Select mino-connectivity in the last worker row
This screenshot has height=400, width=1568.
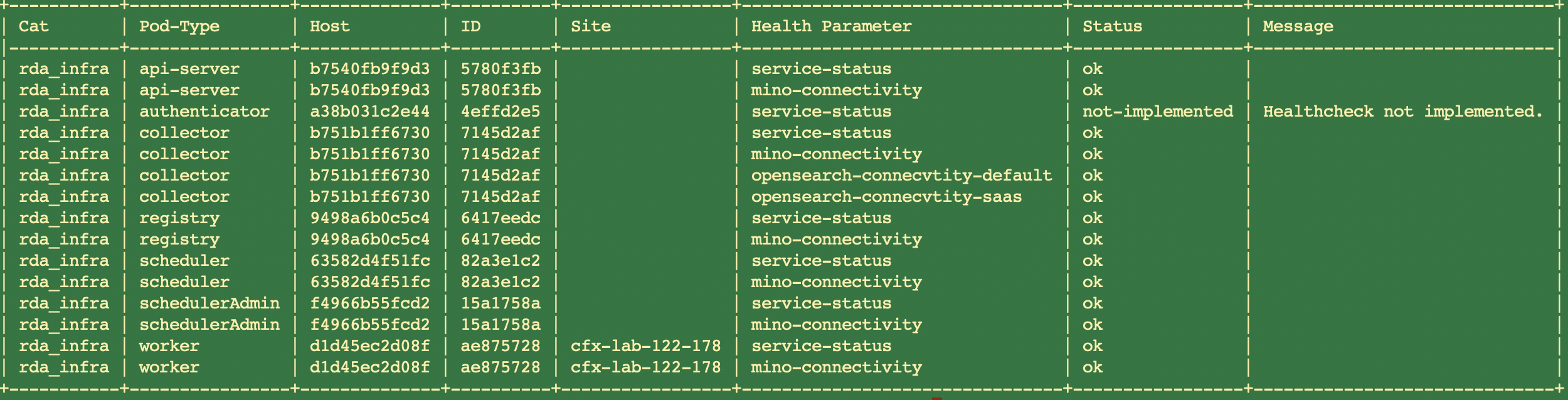point(836,367)
